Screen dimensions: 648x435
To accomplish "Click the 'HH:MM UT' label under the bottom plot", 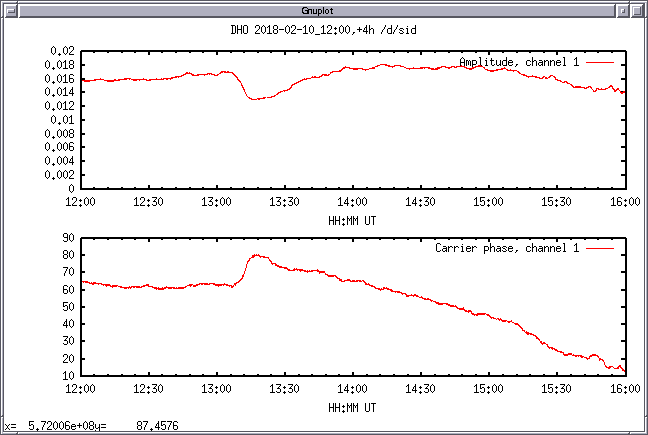I will tap(352, 408).
